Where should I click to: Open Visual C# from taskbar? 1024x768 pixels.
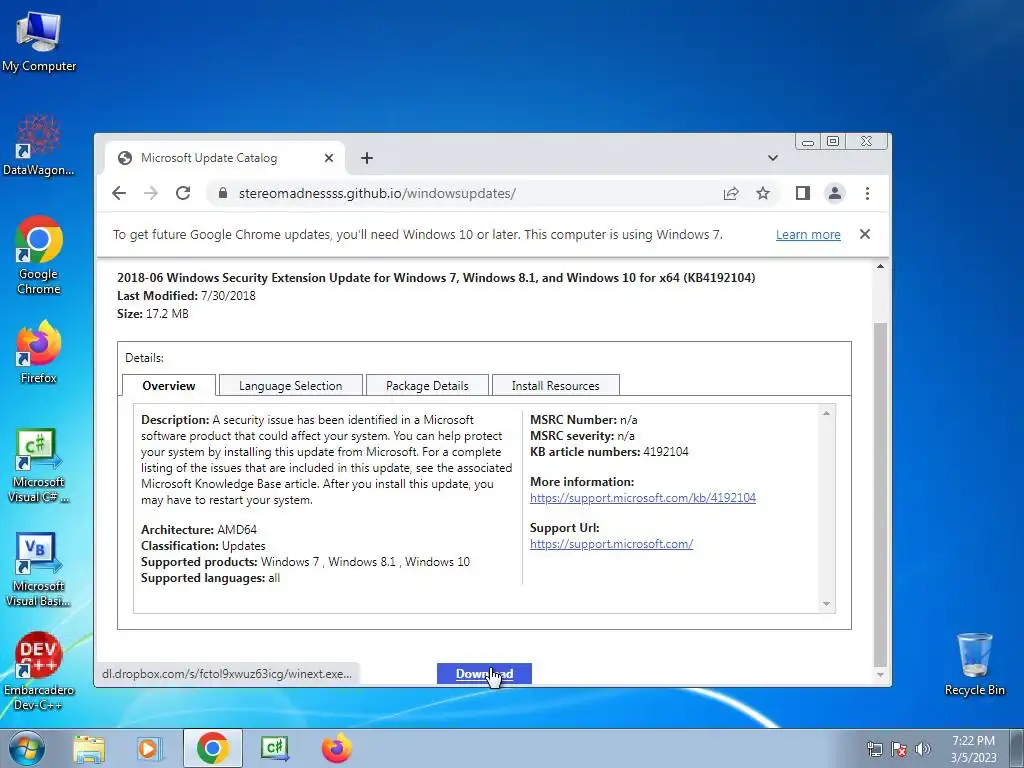[274, 748]
